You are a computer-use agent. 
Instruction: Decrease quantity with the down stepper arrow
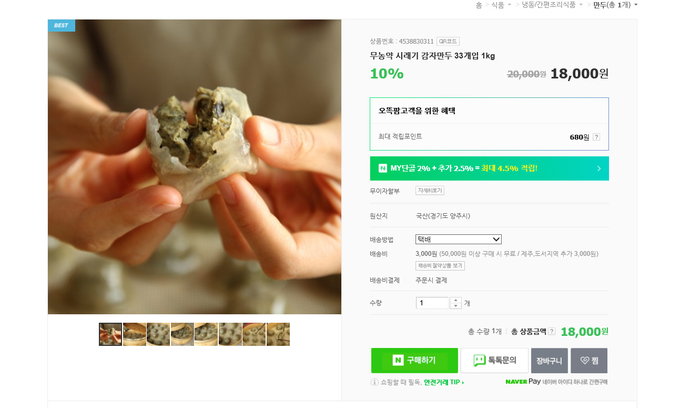(x=455, y=306)
